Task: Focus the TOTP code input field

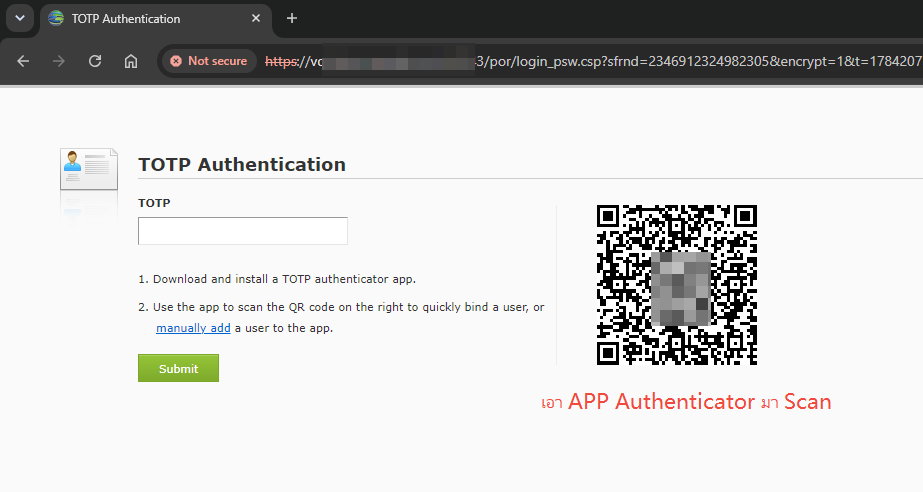Action: pos(243,231)
